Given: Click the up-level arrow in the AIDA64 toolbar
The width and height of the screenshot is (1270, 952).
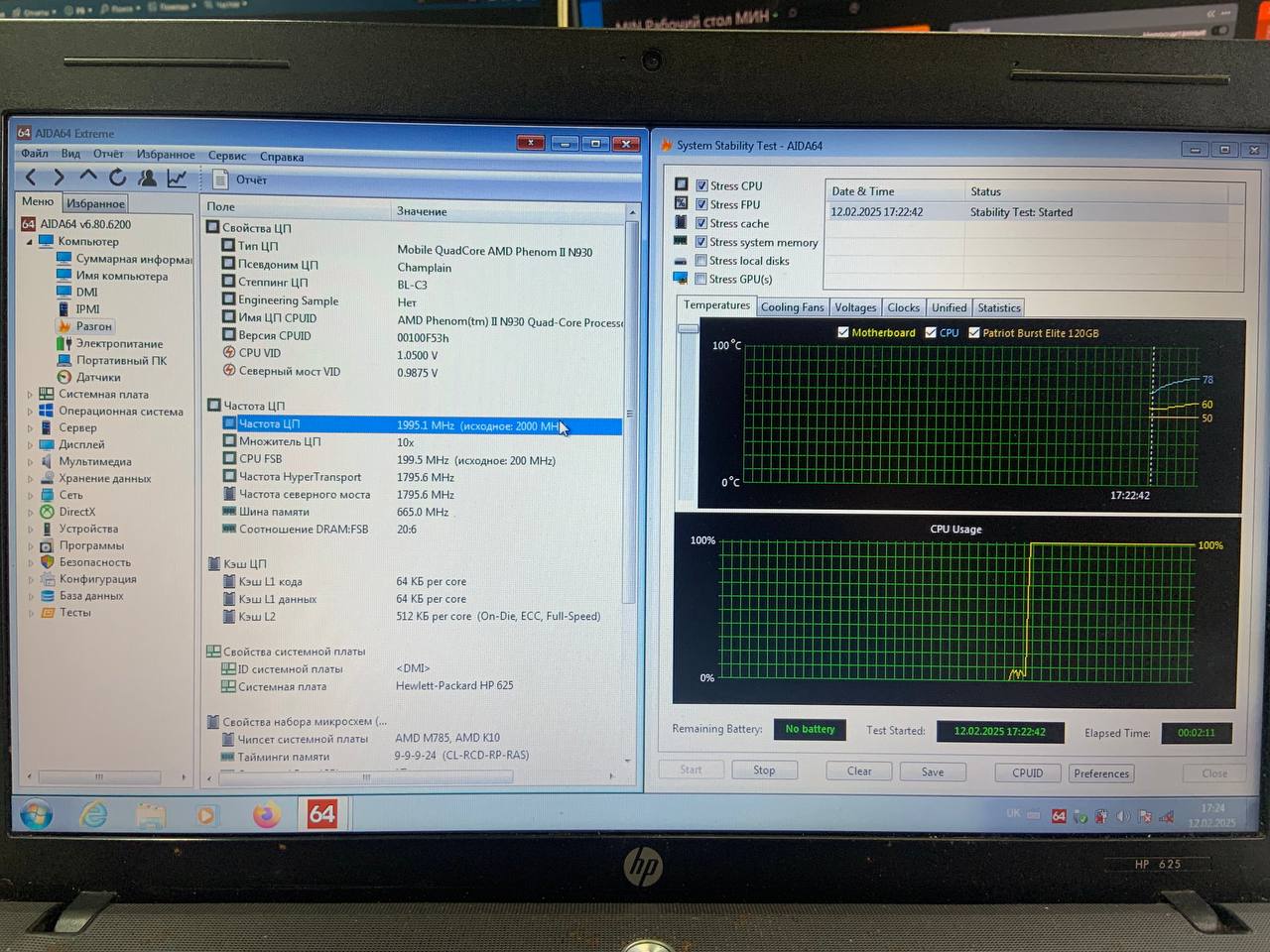Looking at the screenshot, I should (88, 177).
